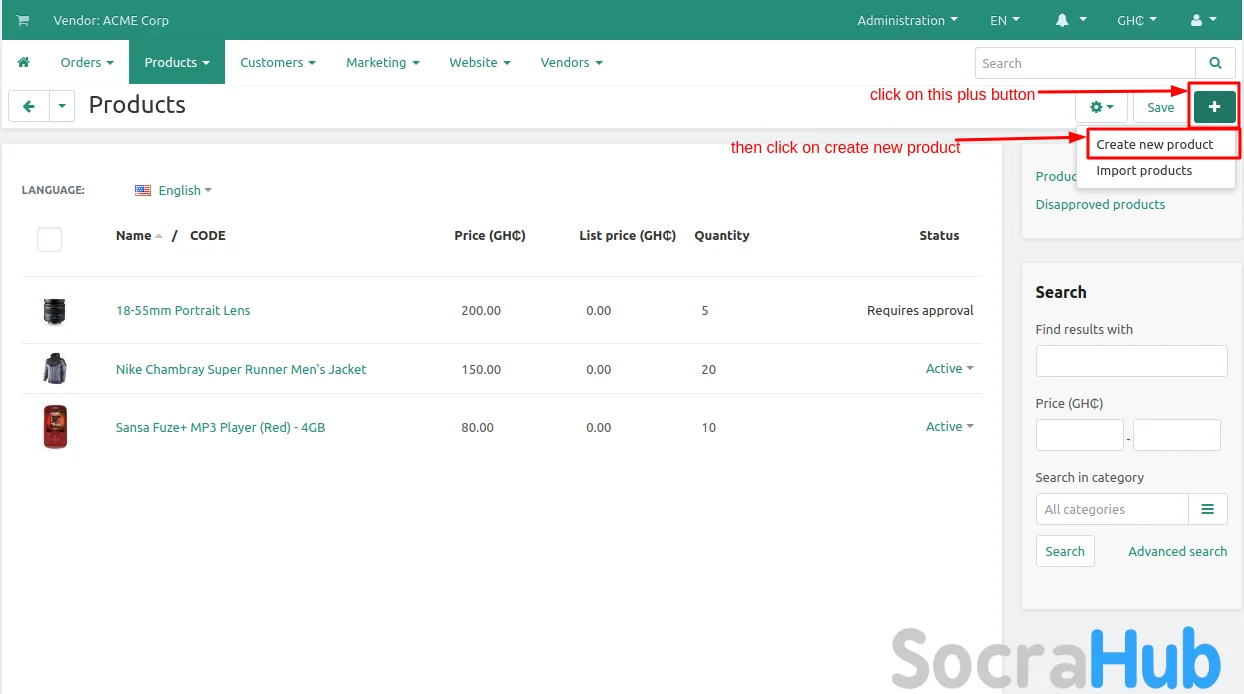Click the Sansa Fuze+ MP3 Player thumbnail
1244x694 pixels.
tap(55, 427)
